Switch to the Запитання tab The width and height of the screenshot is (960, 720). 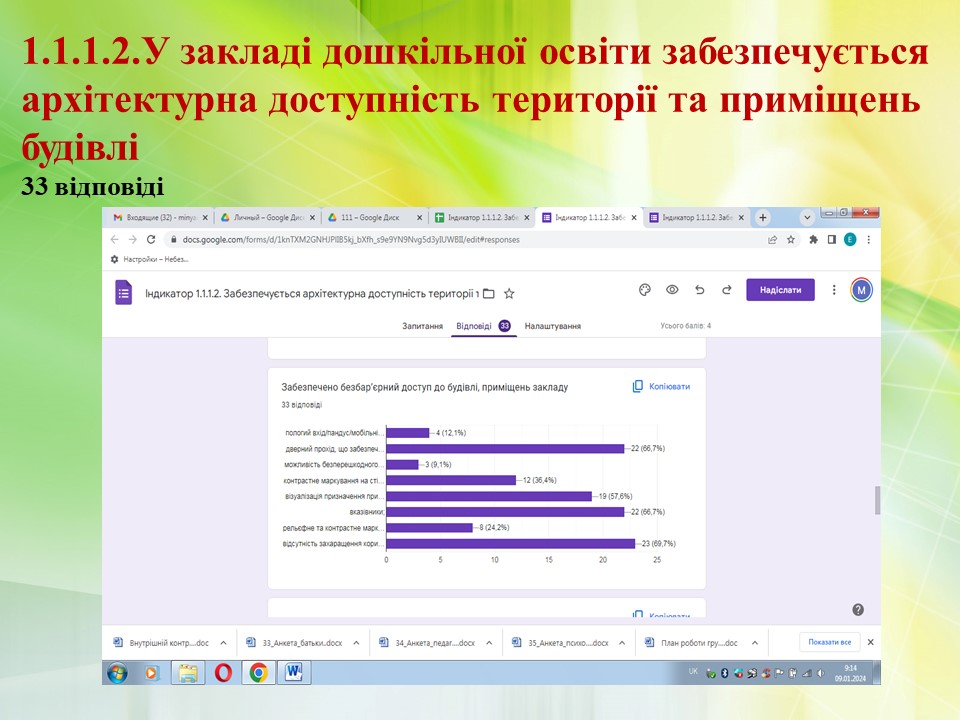[x=422, y=326]
